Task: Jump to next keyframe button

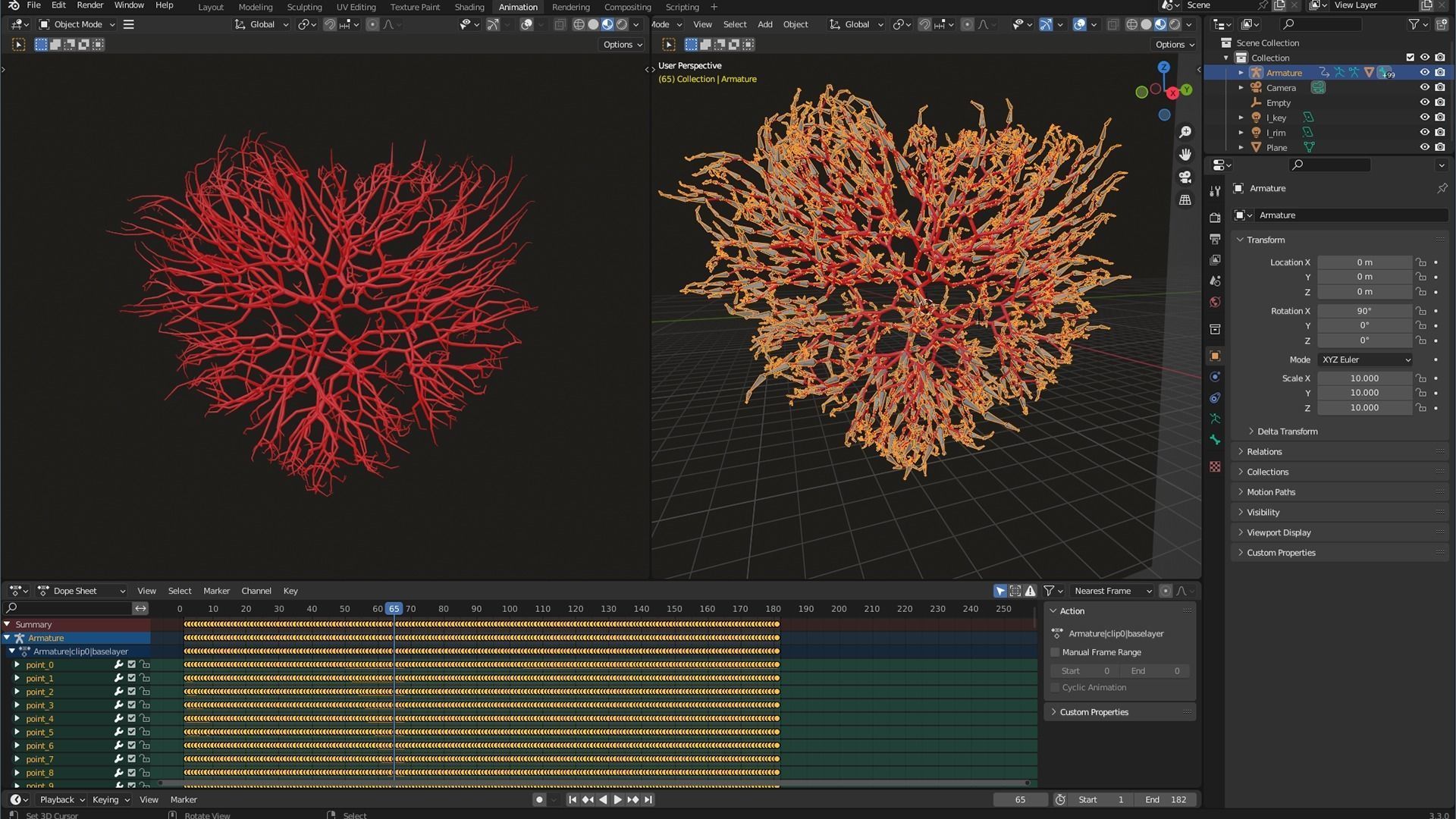Action: (x=632, y=799)
